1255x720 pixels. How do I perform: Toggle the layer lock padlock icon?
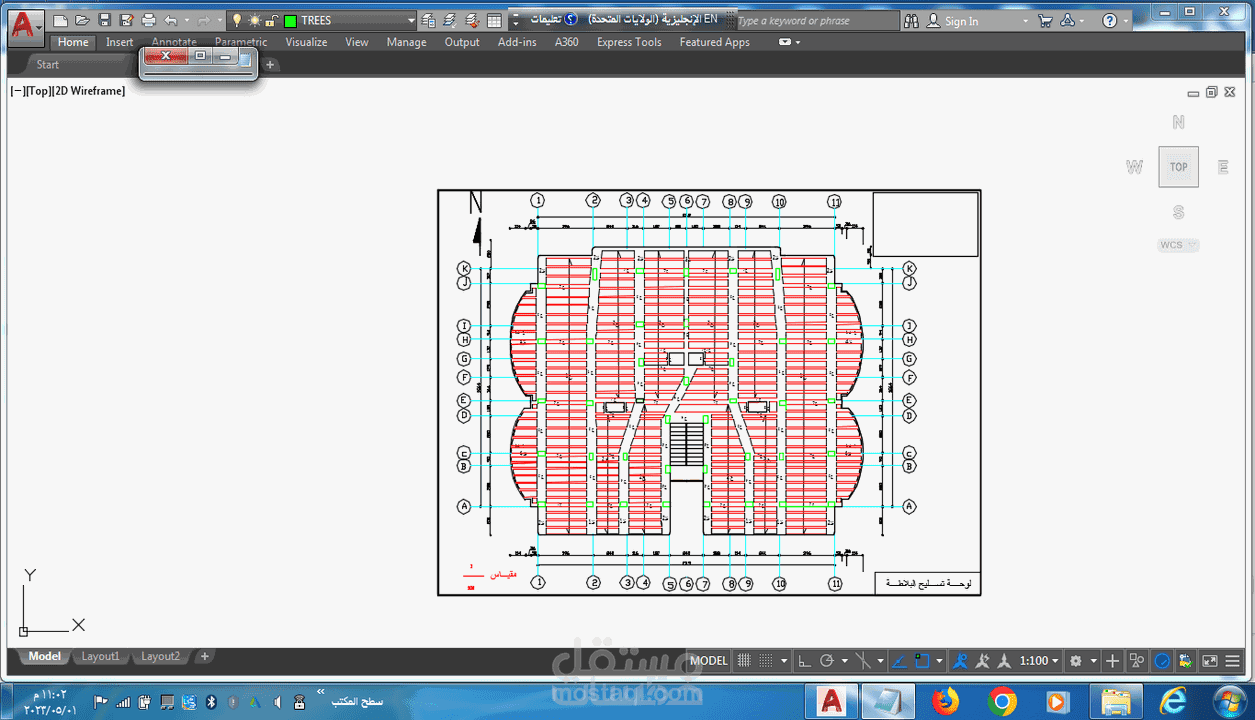[x=271, y=20]
